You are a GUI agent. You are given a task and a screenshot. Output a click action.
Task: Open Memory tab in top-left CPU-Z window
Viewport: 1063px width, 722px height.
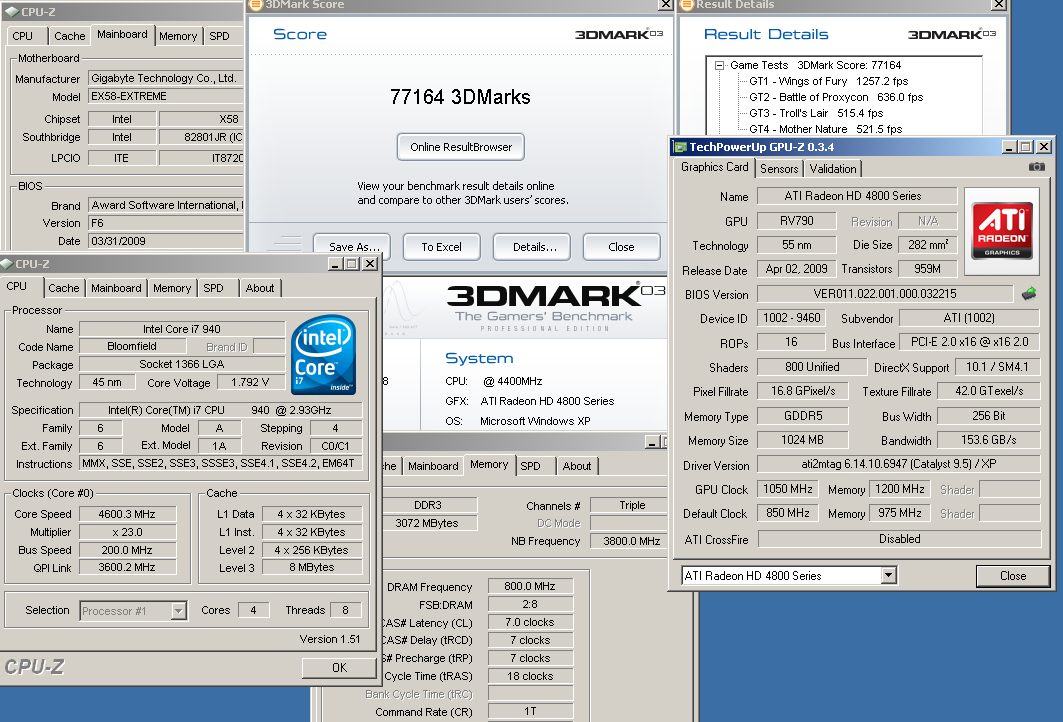[178, 36]
